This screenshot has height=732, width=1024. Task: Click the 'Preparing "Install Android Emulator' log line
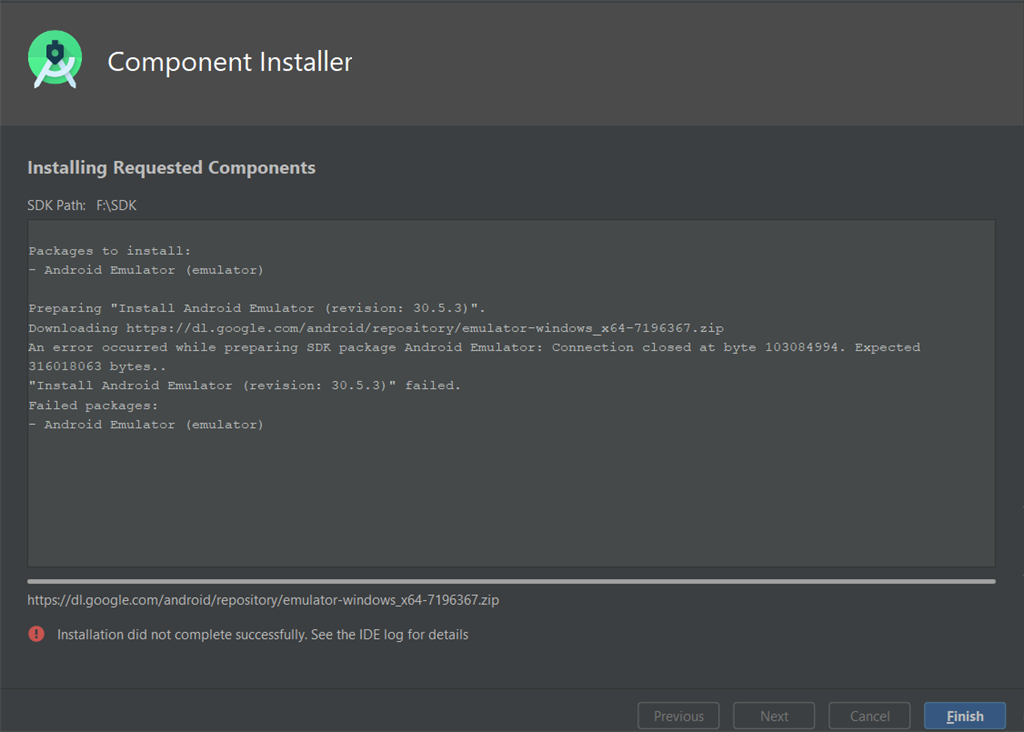257,308
